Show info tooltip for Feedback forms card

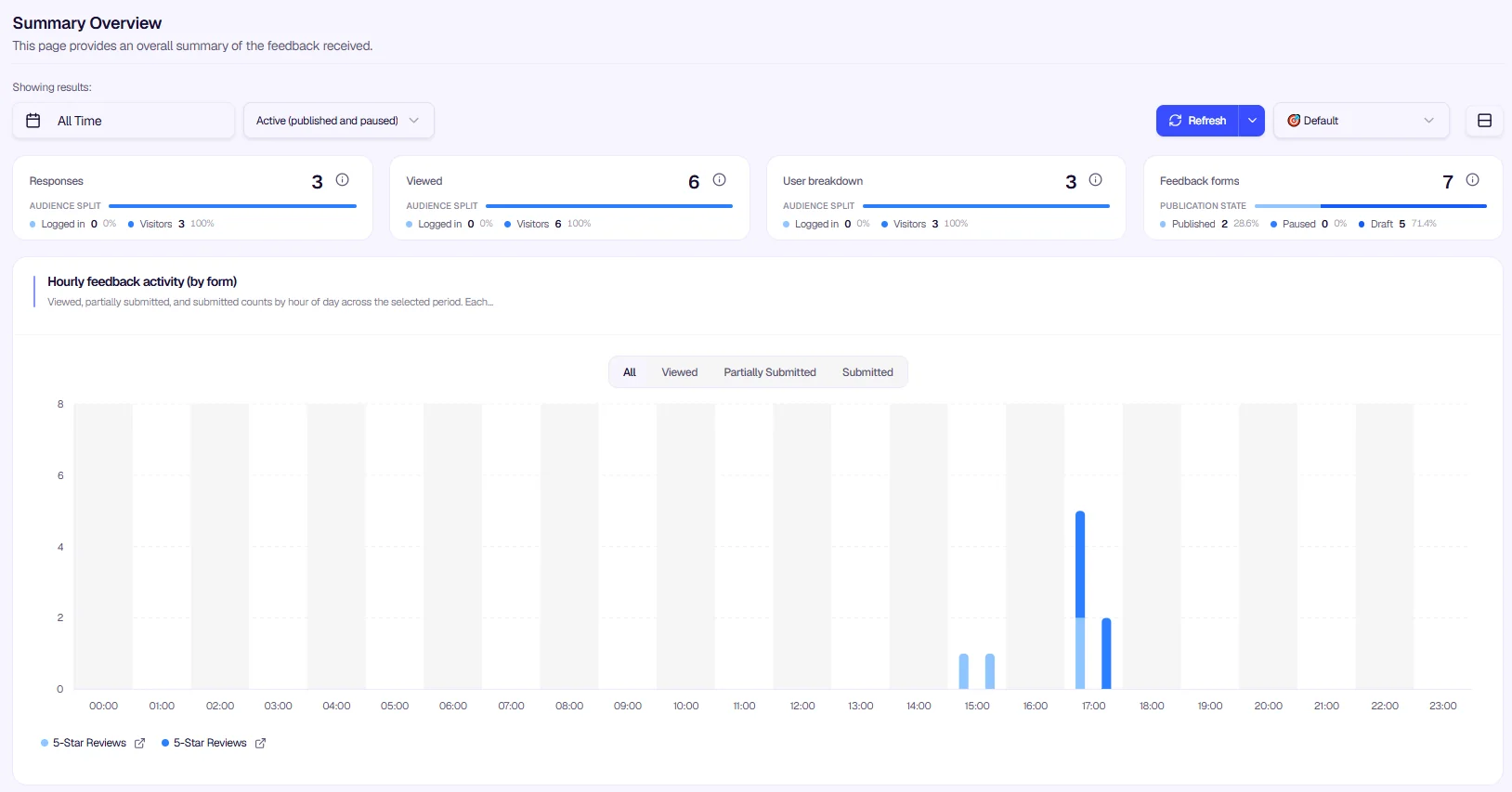(1473, 180)
